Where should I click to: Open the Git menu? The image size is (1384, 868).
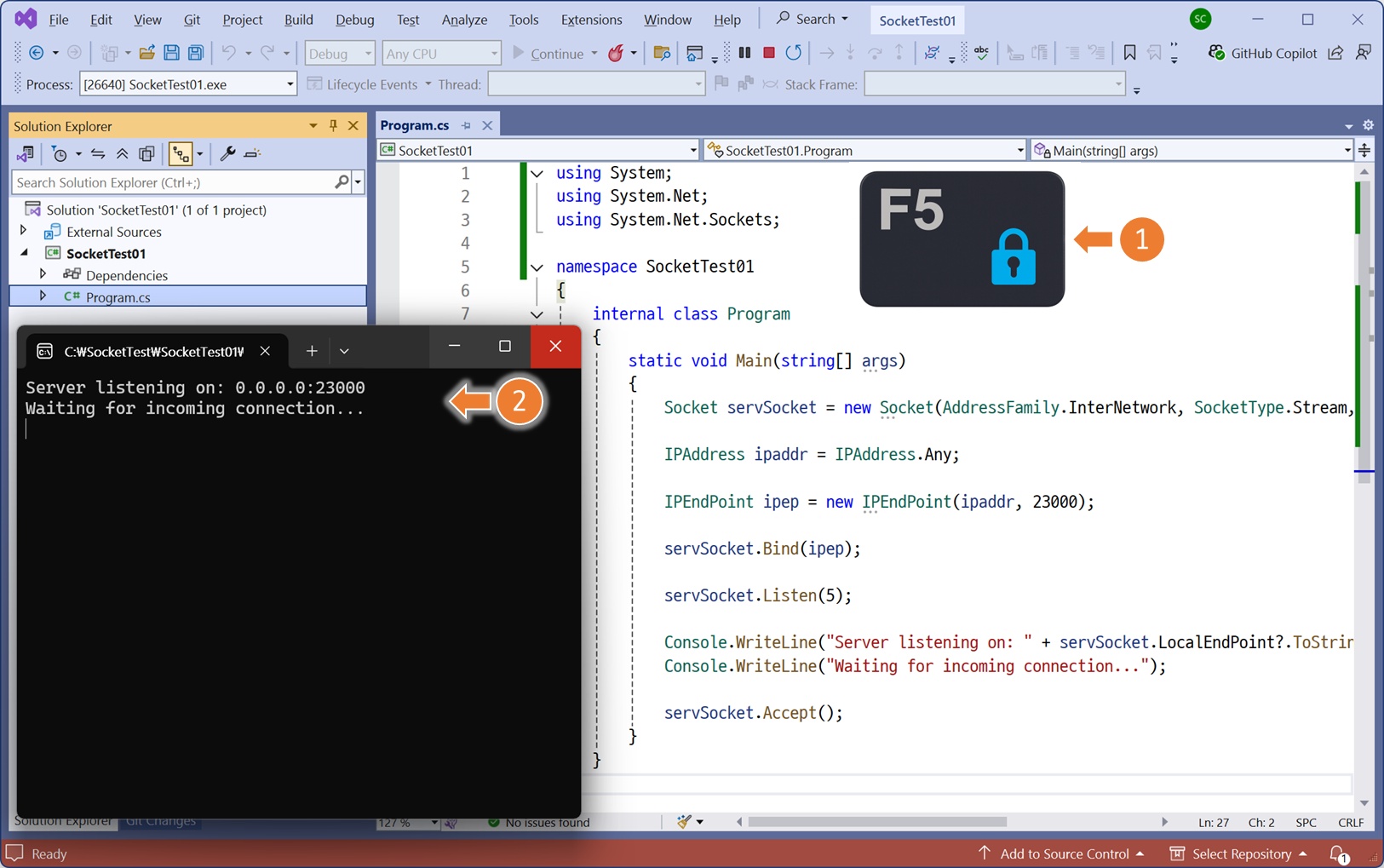(192, 19)
